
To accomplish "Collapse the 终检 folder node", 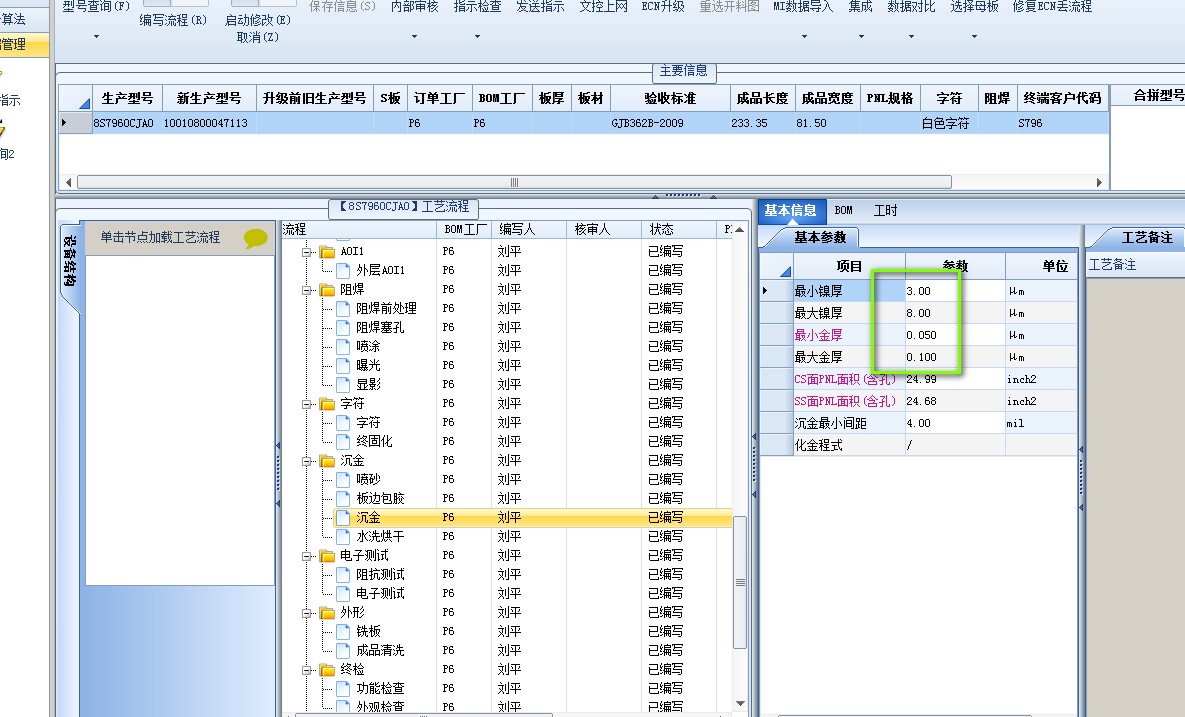I will coord(308,669).
